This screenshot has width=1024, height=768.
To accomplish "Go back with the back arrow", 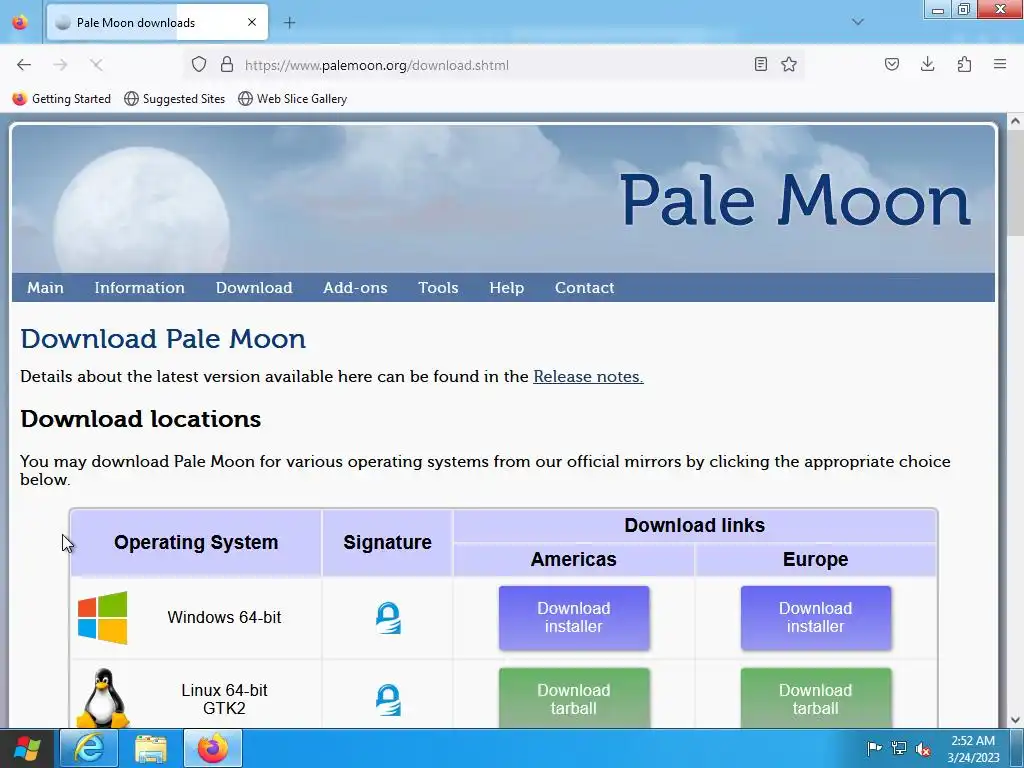I will point(24,65).
